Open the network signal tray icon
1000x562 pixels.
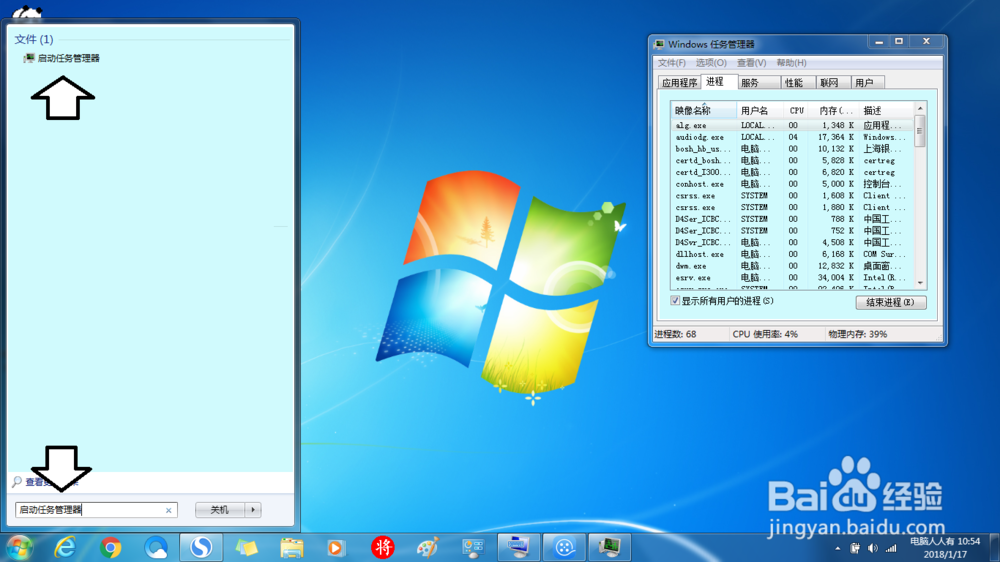tap(891, 548)
